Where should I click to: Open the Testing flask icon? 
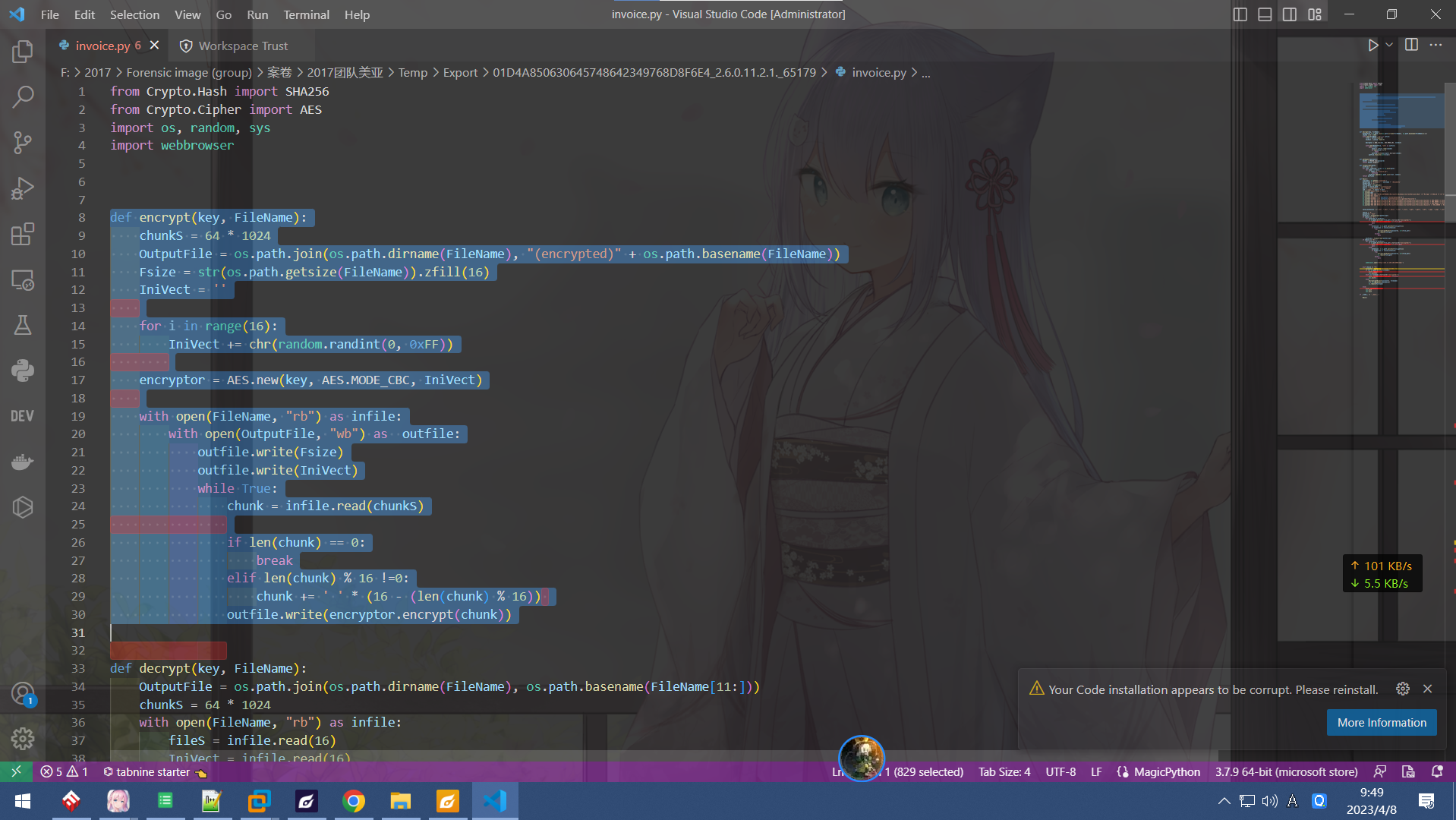point(23,325)
